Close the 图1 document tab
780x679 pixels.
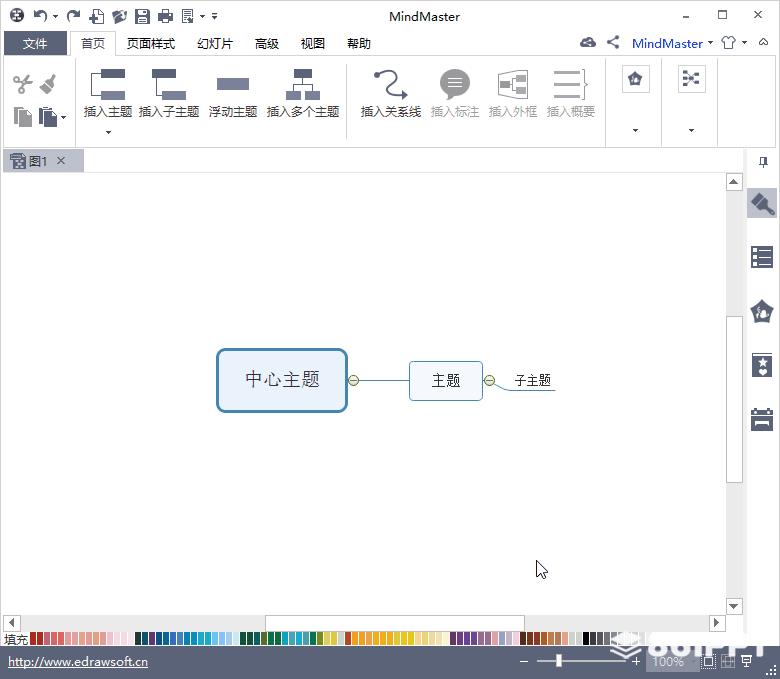pyautogui.click(x=61, y=160)
